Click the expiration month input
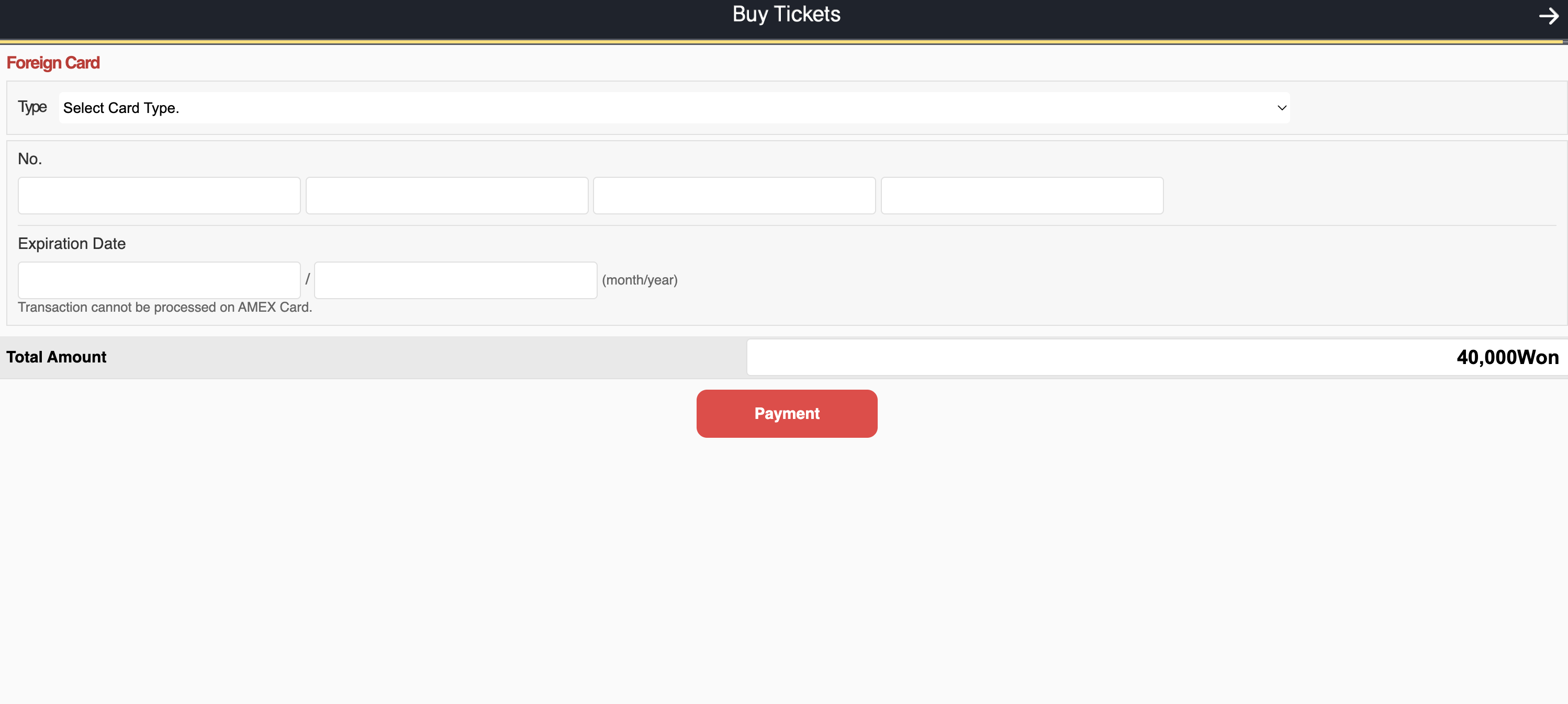The height and width of the screenshot is (704, 1568). click(159, 280)
